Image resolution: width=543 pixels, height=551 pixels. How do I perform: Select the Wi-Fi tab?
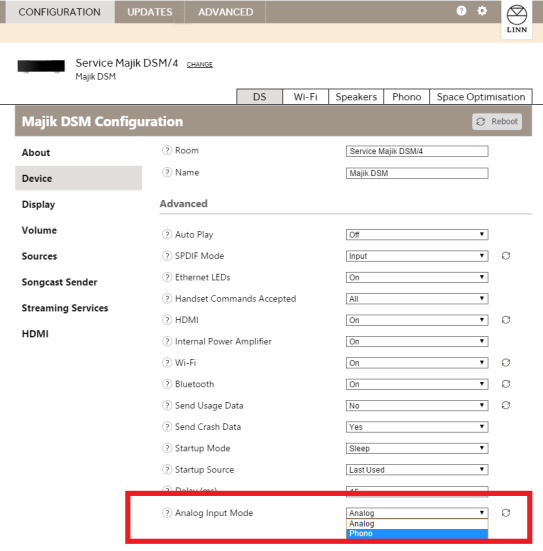click(x=305, y=97)
